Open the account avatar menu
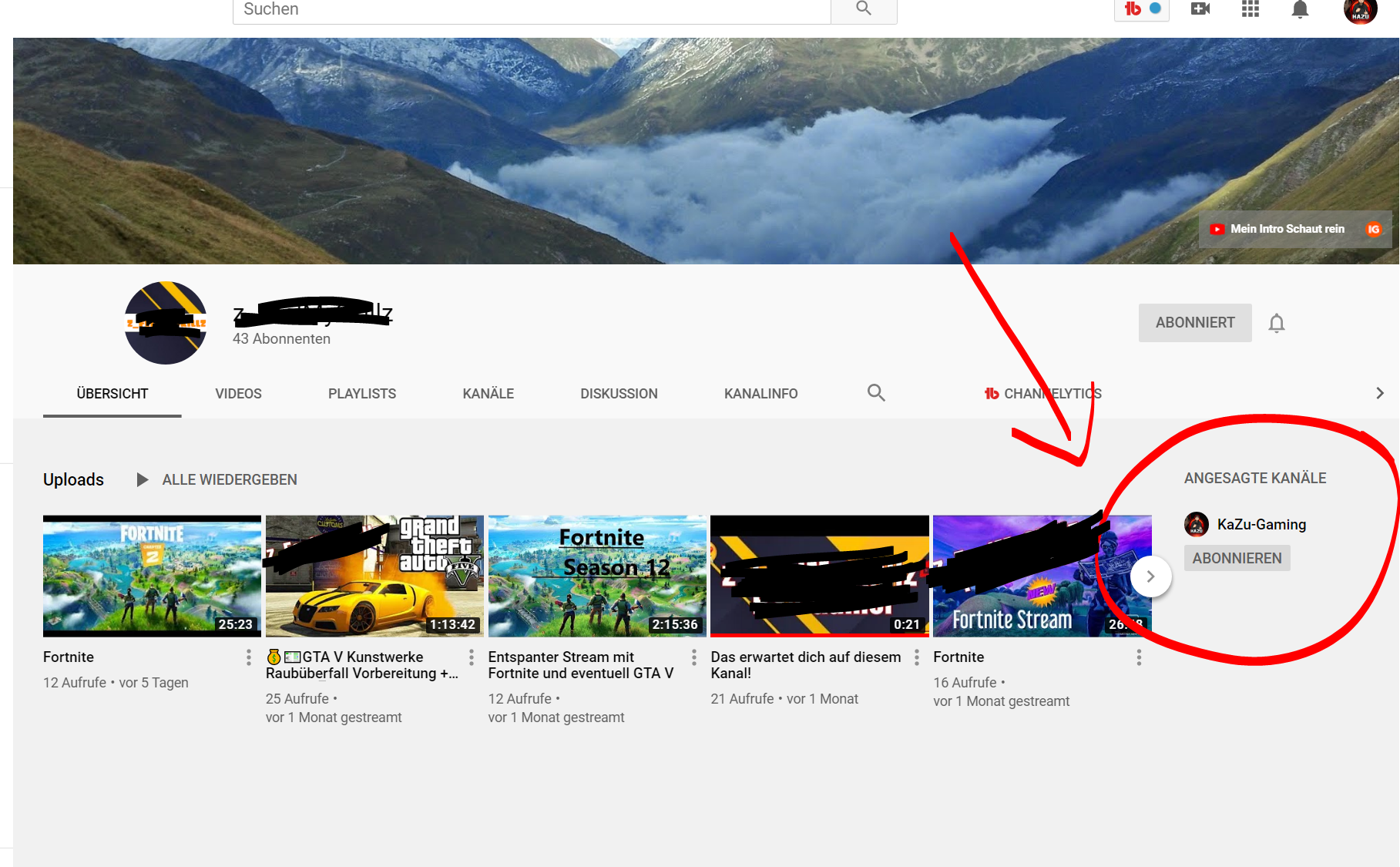1400x867 pixels. point(1360,11)
